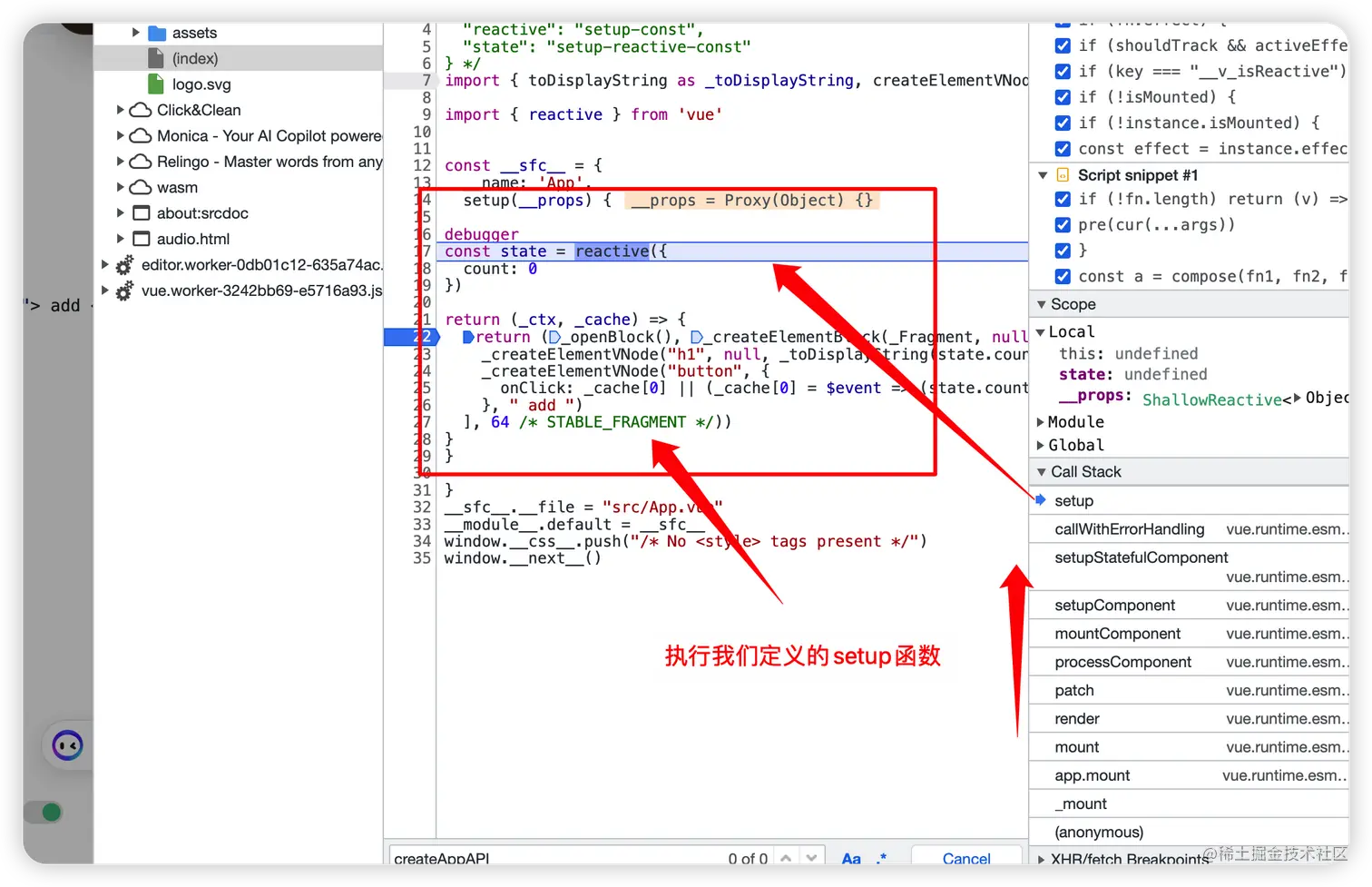The width and height of the screenshot is (1372, 887).
Task: Expand the assets folder arrow
Action: (135, 33)
